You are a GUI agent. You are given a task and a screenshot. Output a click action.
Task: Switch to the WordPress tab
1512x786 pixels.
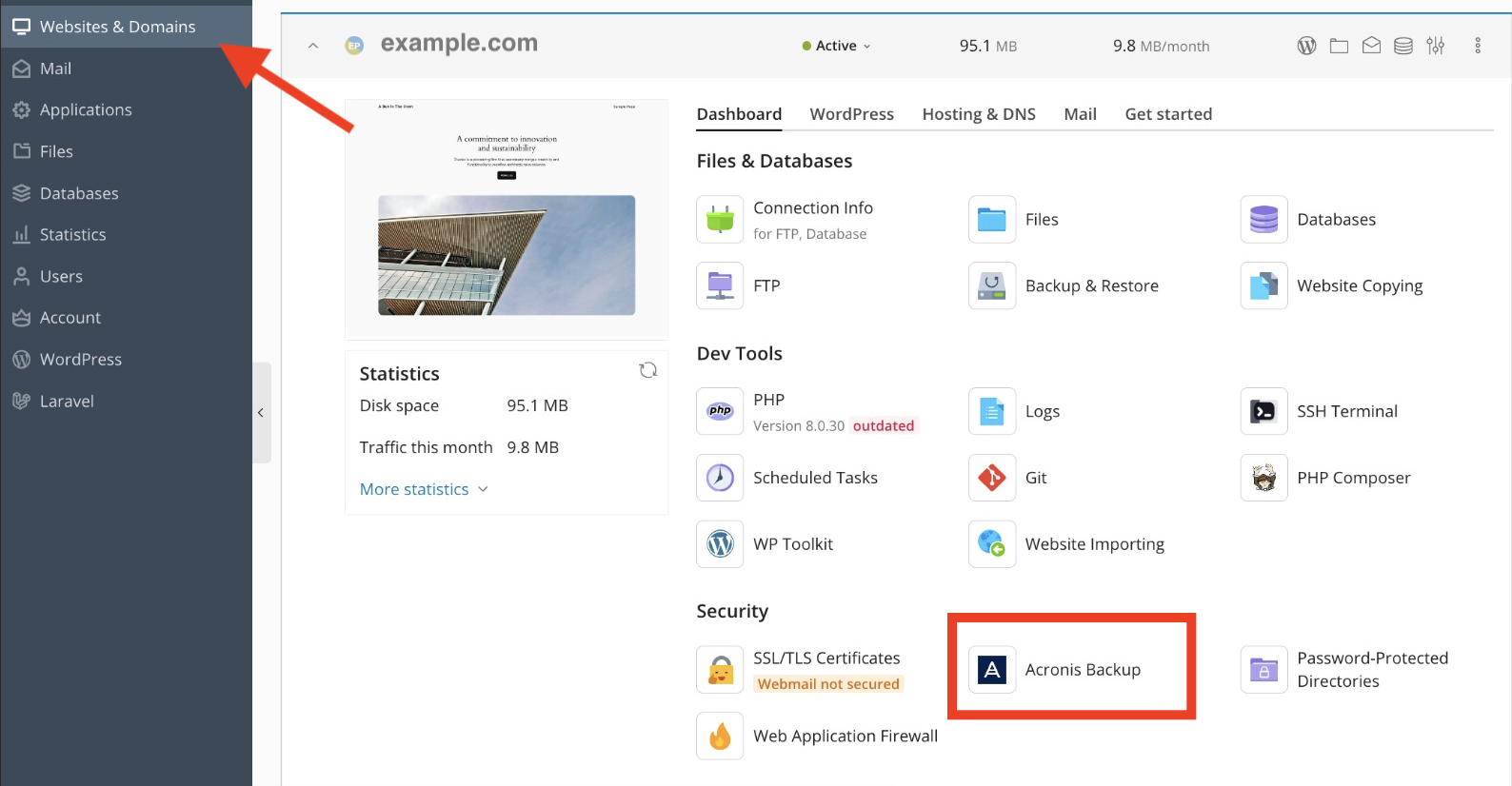coord(852,114)
